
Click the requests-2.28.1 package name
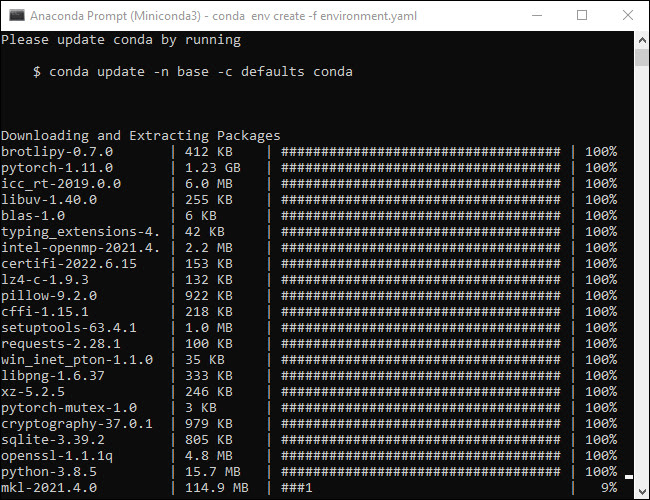click(61, 344)
